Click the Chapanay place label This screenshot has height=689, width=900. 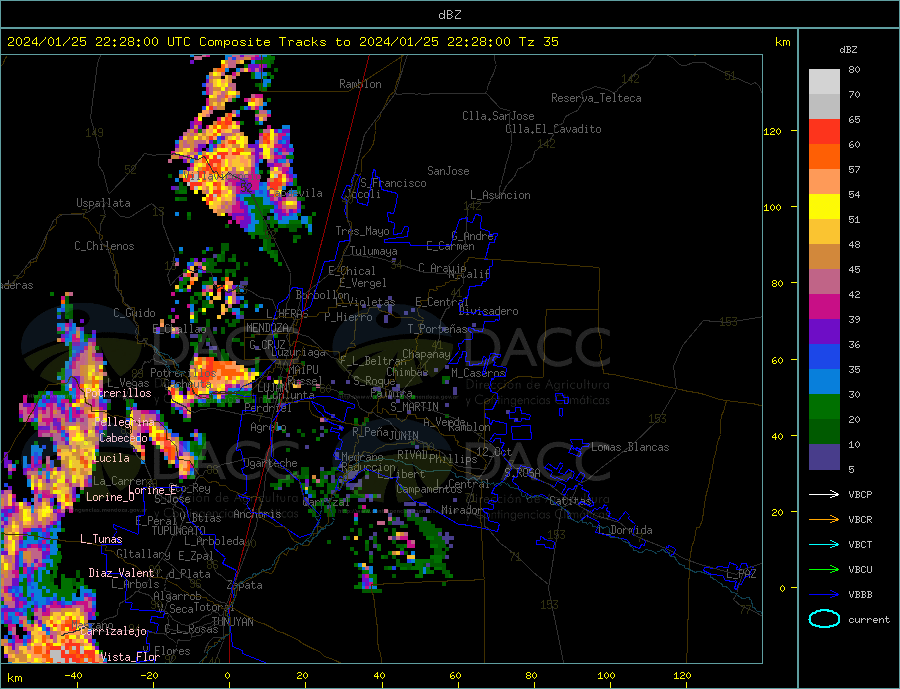(x=426, y=354)
